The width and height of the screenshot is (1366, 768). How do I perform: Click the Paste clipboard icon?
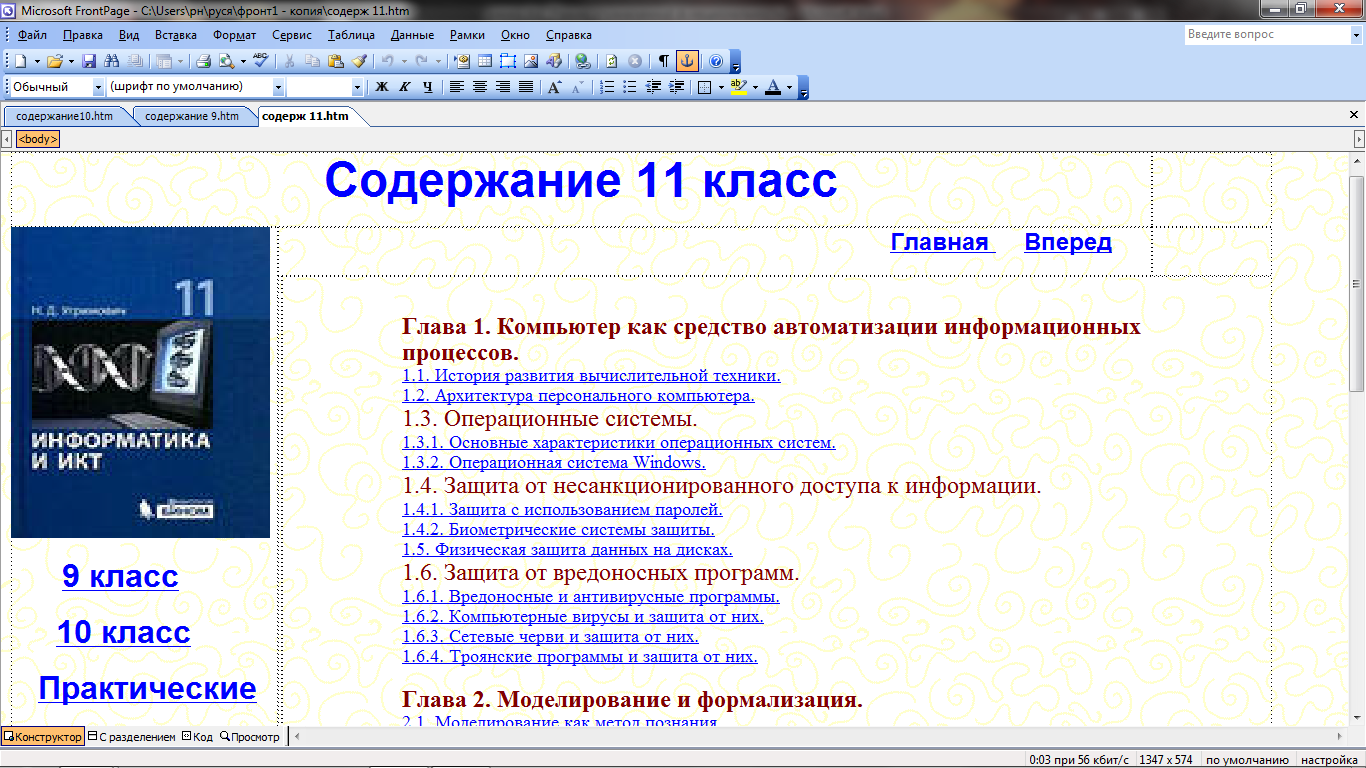(x=336, y=61)
